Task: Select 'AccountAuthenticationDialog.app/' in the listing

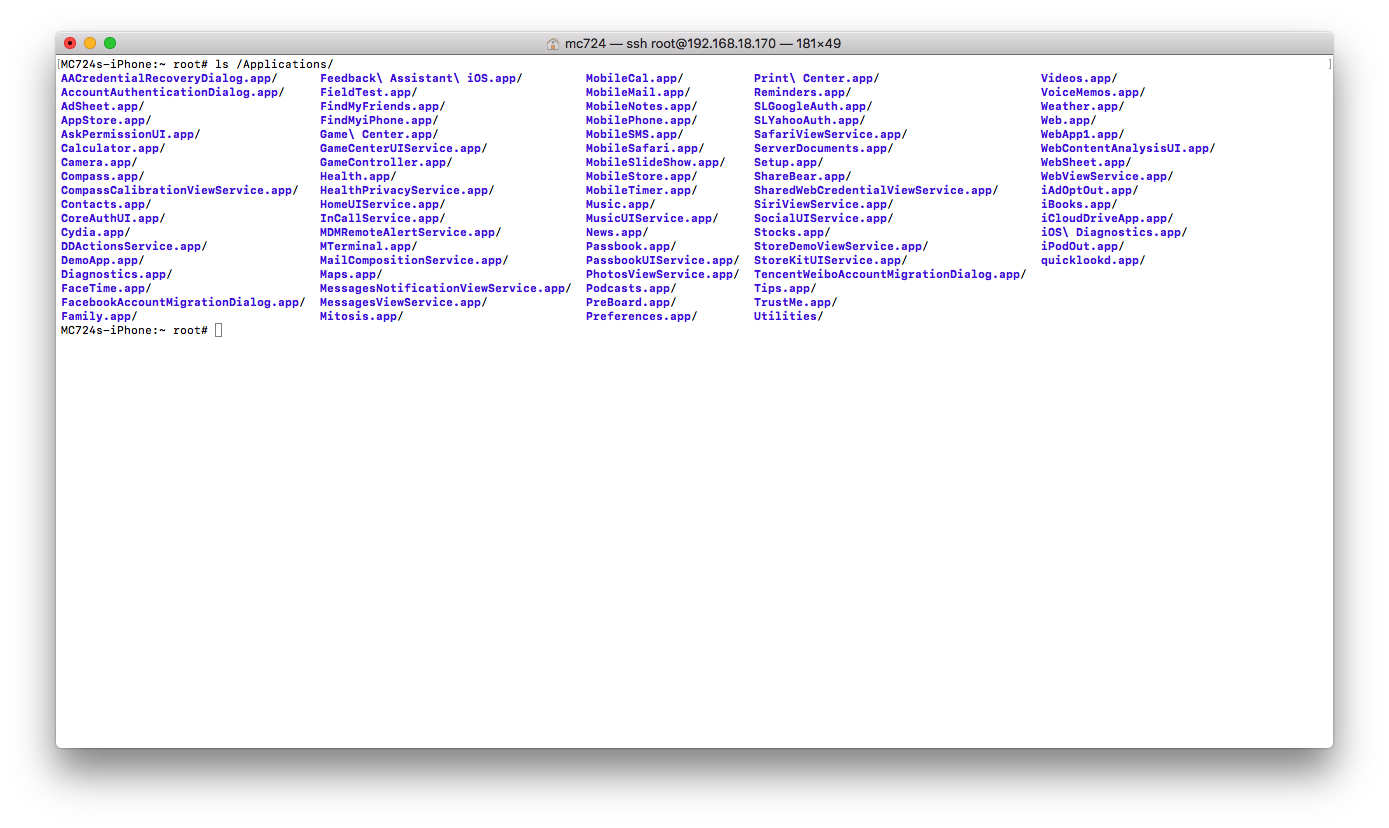Action: 173,92
